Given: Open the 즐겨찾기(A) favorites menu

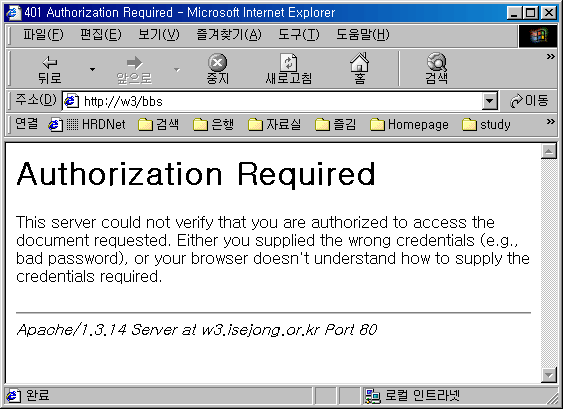Looking at the screenshot, I should pos(229,35).
